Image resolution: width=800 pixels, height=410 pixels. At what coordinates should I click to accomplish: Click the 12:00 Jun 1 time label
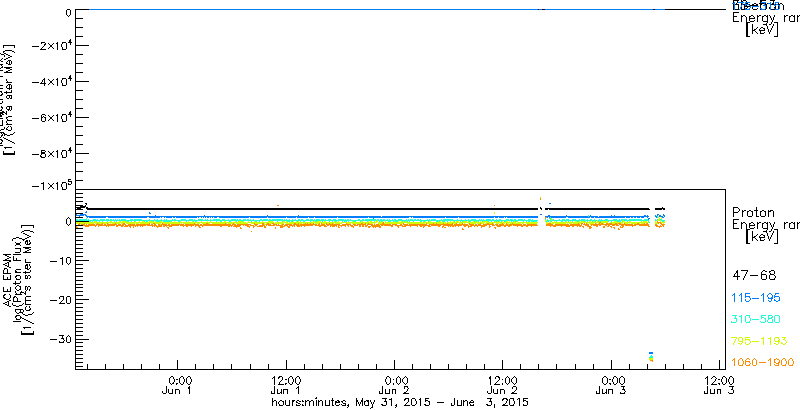(286, 384)
